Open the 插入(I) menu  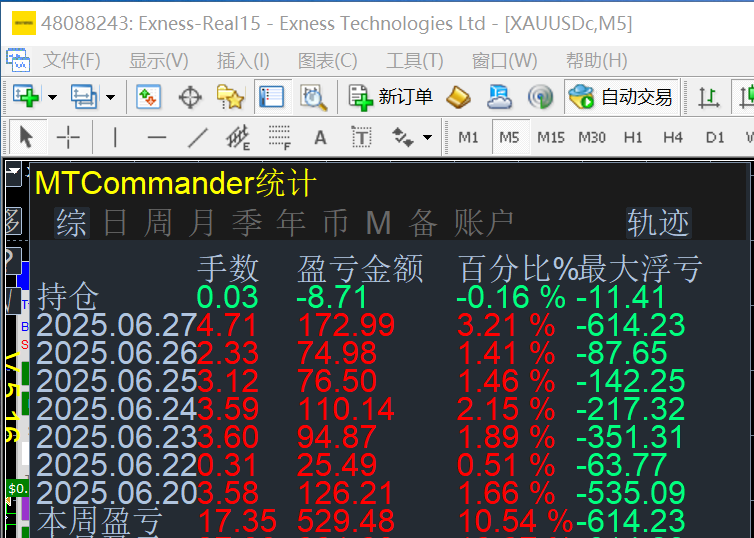point(243,61)
